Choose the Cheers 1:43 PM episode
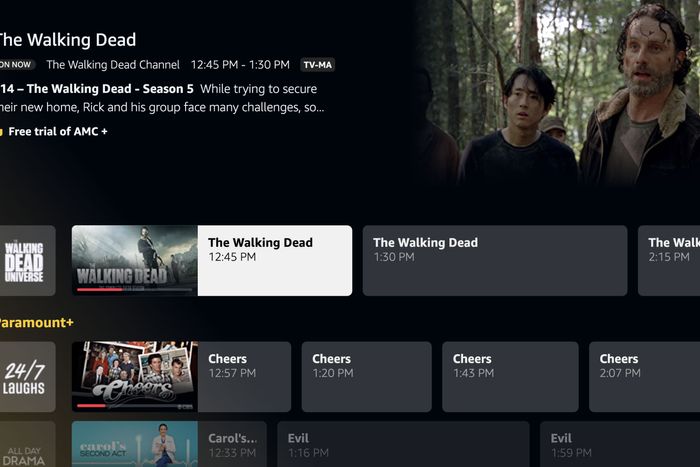Viewport: 700px width, 467px height. click(x=510, y=377)
